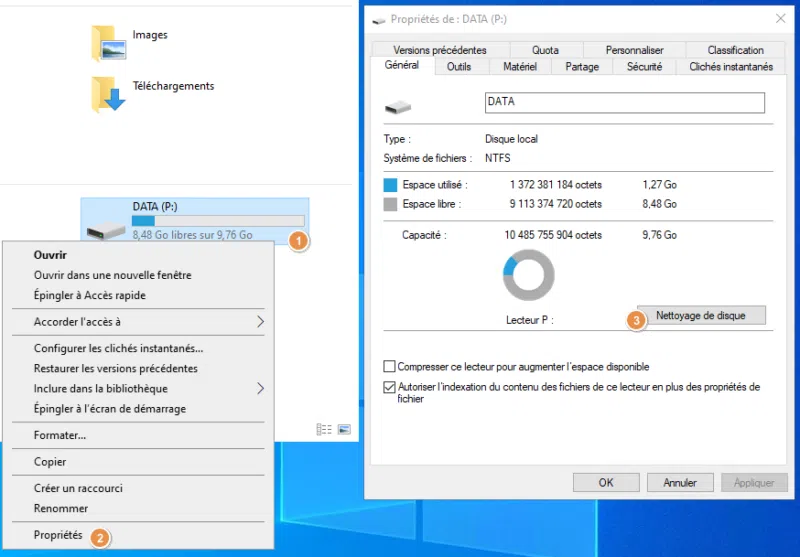Select Configurer les clichés instantanés
This screenshot has width=800, height=557.
tap(138, 348)
